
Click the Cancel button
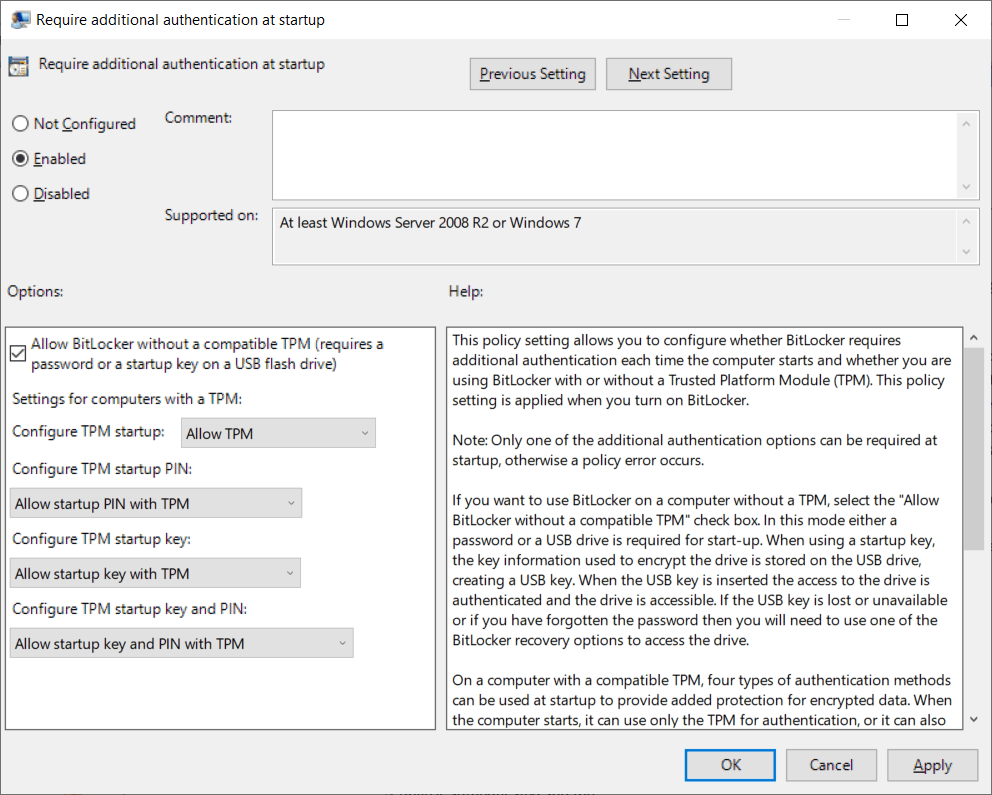(831, 765)
